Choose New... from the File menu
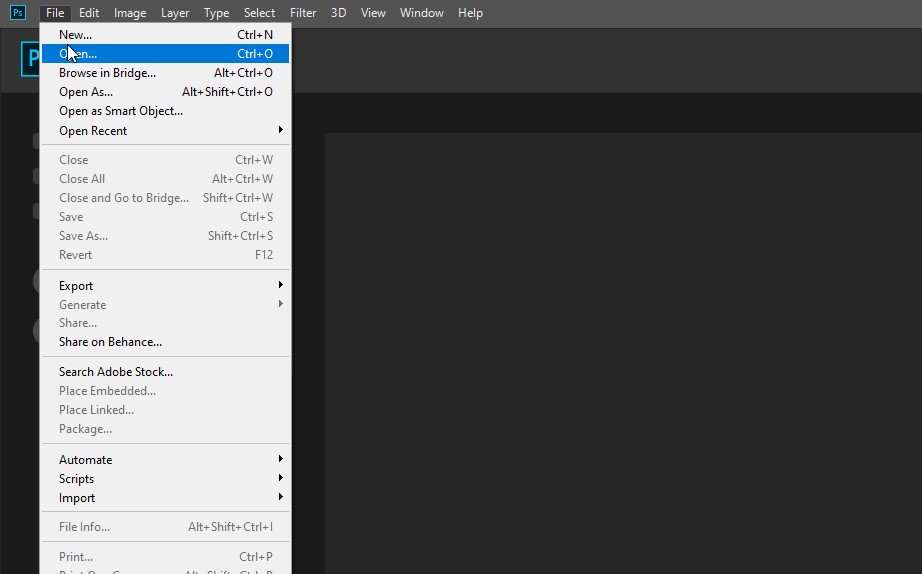Viewport: 922px width, 574px height. point(165,35)
